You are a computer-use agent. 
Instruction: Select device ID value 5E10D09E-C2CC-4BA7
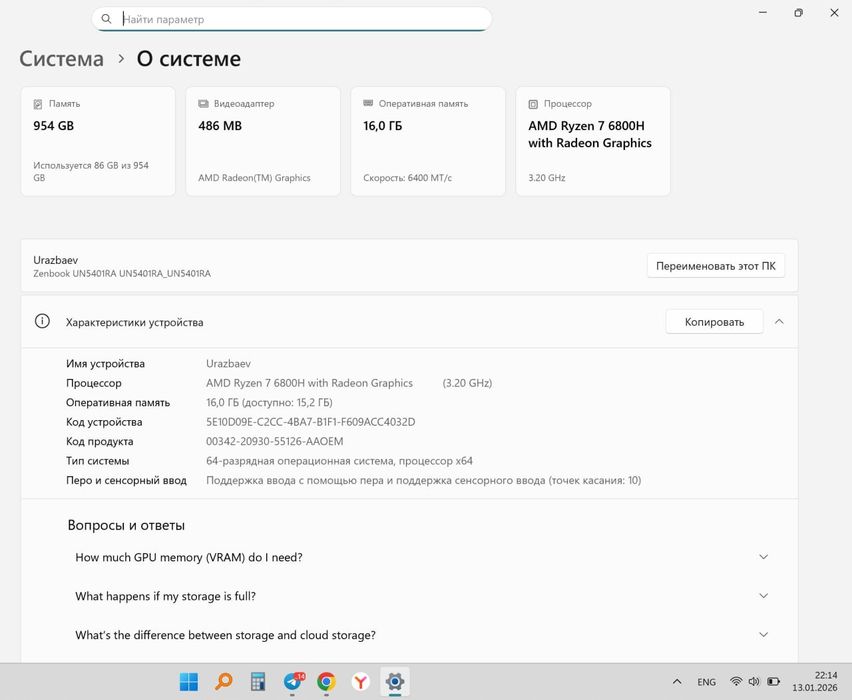pos(310,422)
